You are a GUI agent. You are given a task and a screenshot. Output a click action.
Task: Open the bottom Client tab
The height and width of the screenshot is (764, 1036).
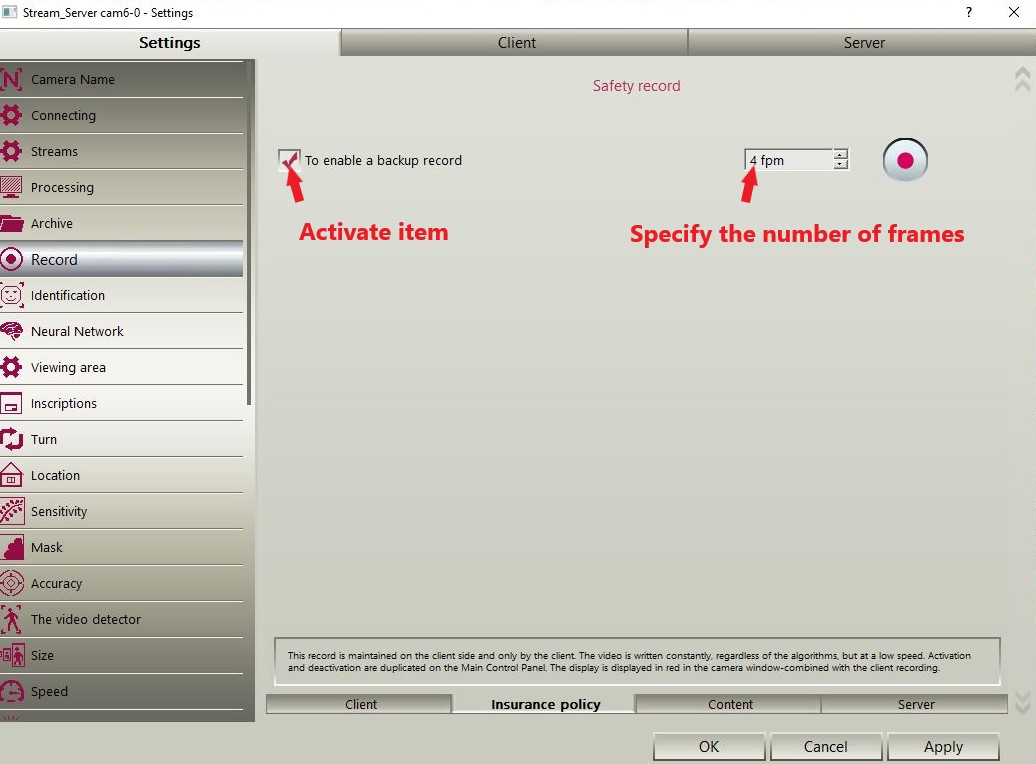360,705
